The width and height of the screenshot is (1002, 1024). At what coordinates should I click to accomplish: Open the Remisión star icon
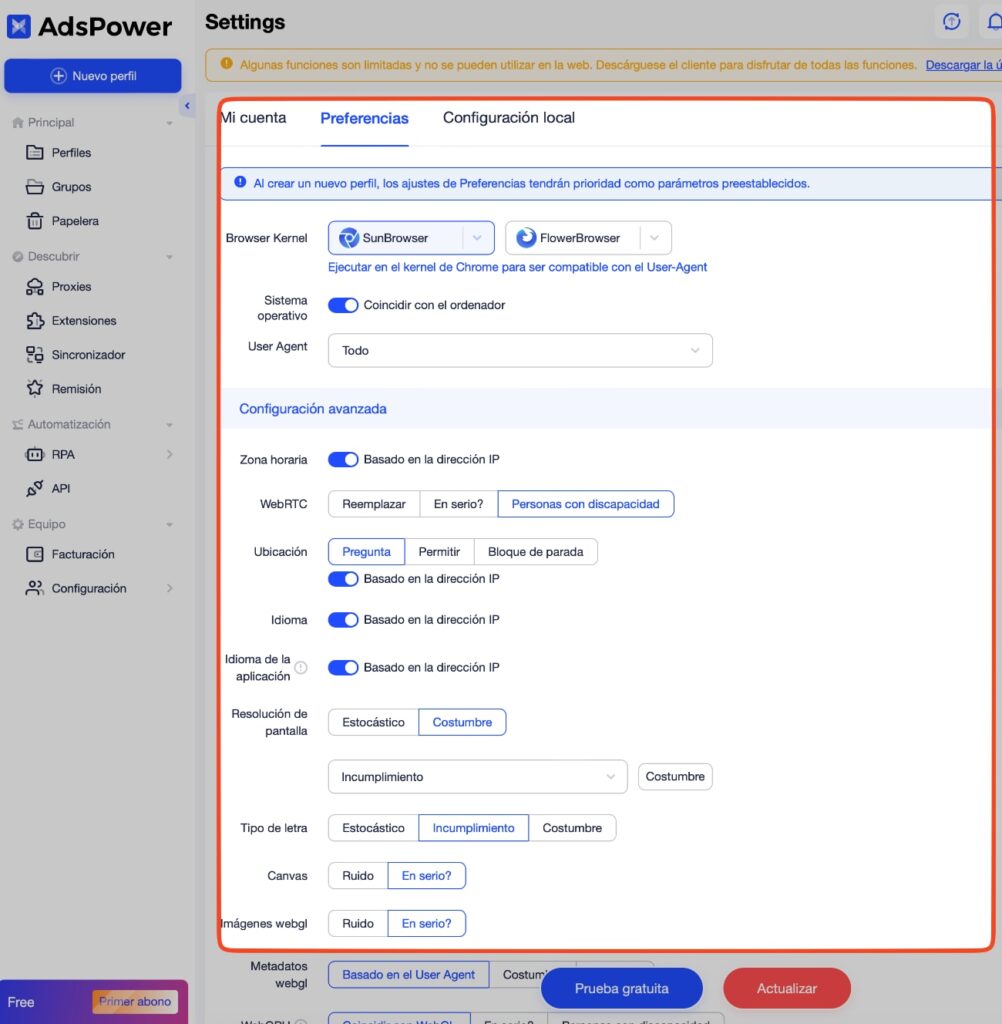point(33,388)
